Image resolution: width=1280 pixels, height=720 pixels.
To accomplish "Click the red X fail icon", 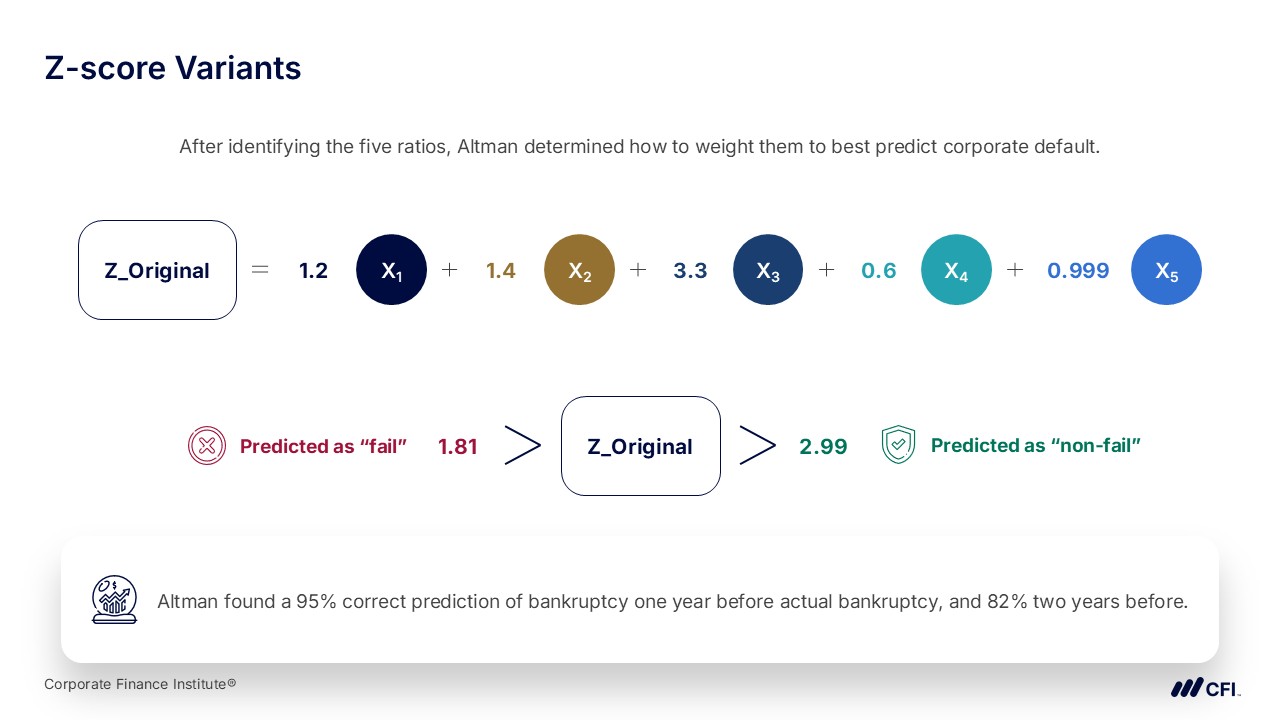I will click(x=207, y=446).
